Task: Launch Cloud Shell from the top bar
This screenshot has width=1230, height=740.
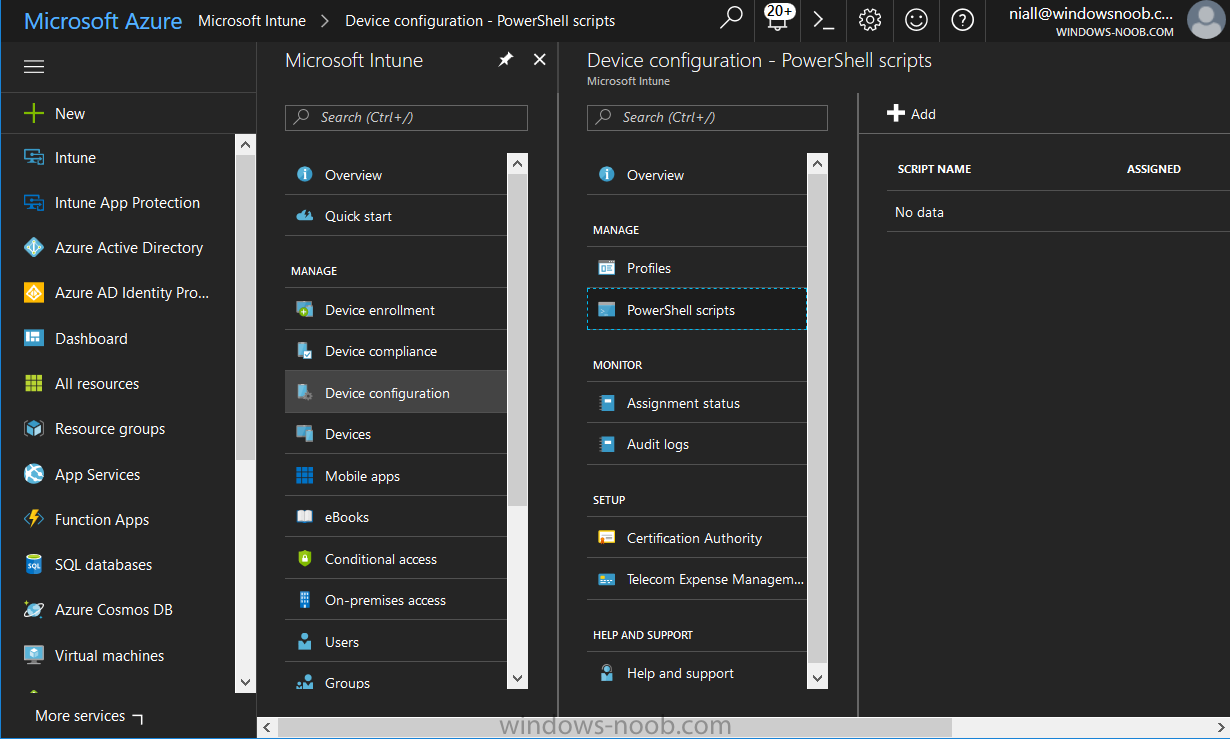Action: (823, 19)
